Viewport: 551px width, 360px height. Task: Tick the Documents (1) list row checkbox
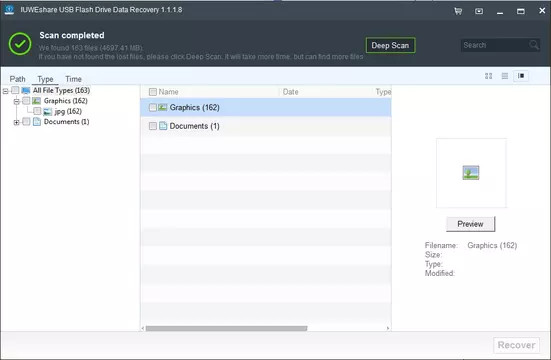(x=153, y=126)
